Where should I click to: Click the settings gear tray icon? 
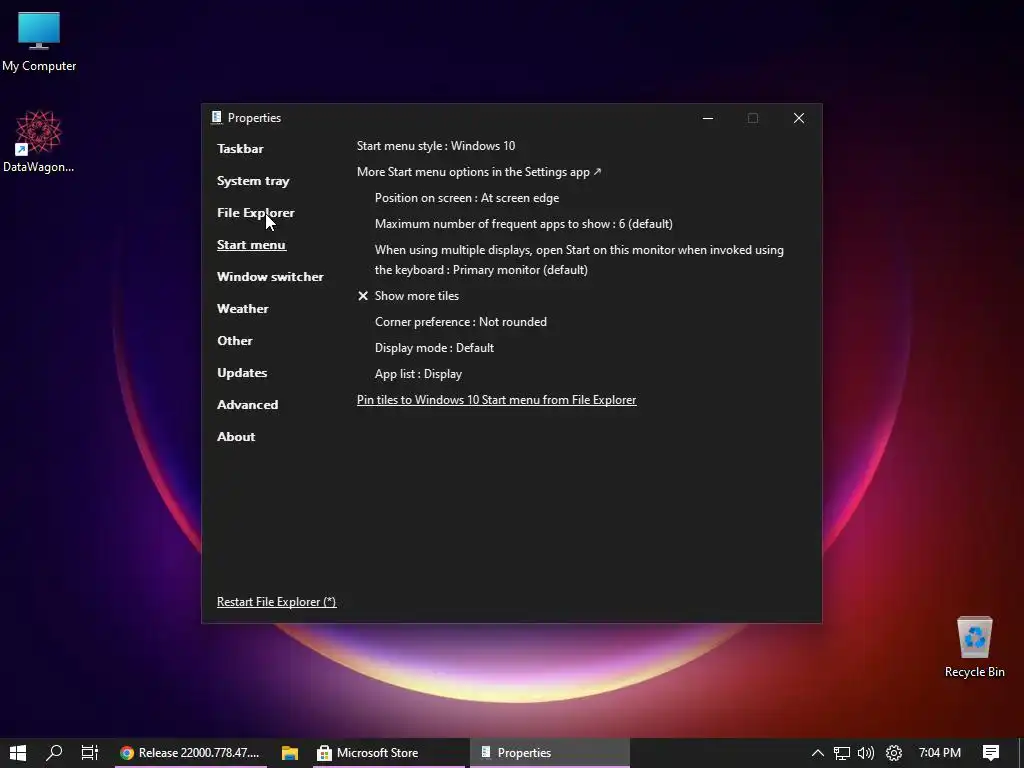tap(893, 753)
